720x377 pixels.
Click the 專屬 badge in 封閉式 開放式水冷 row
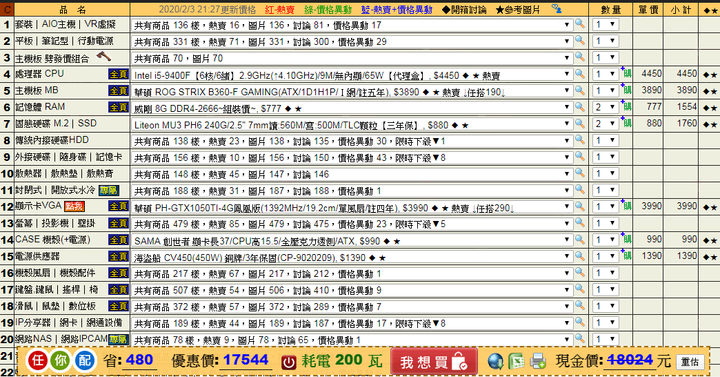109,190
